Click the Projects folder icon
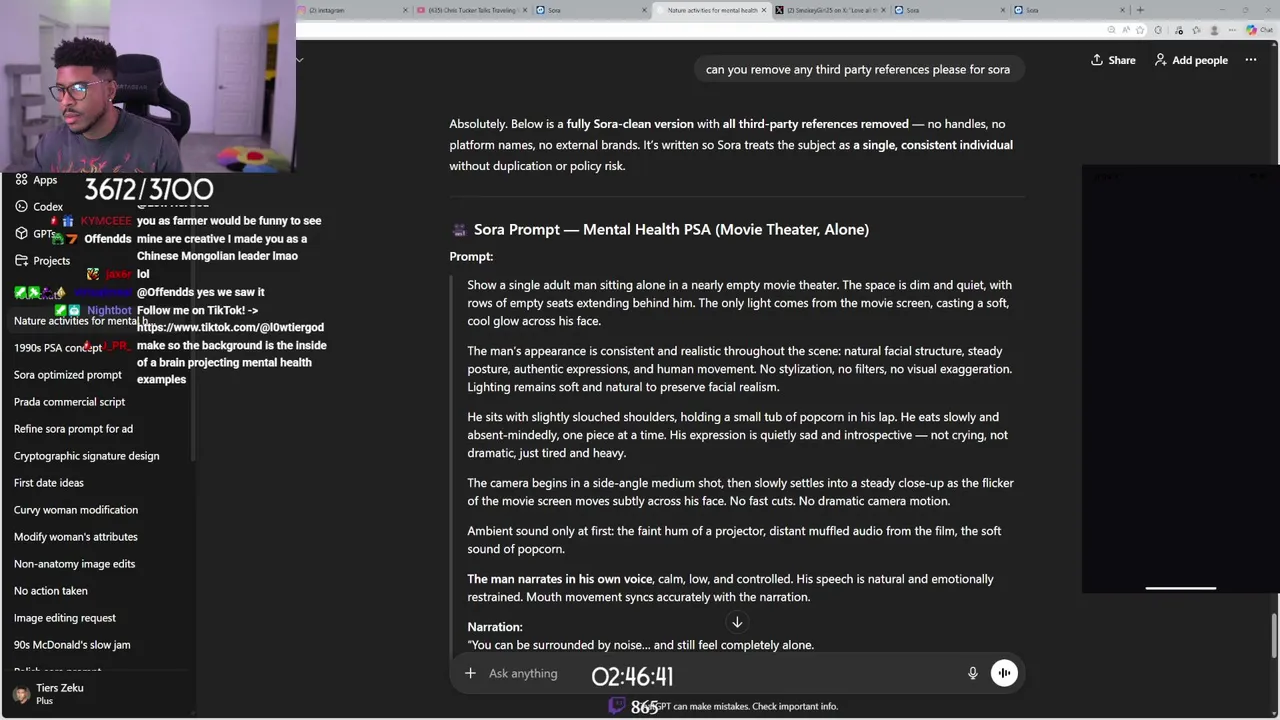 tap(21, 261)
